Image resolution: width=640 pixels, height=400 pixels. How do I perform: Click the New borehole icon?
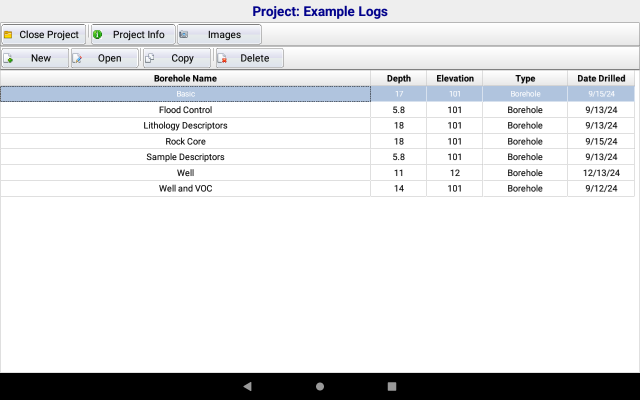(x=9, y=59)
